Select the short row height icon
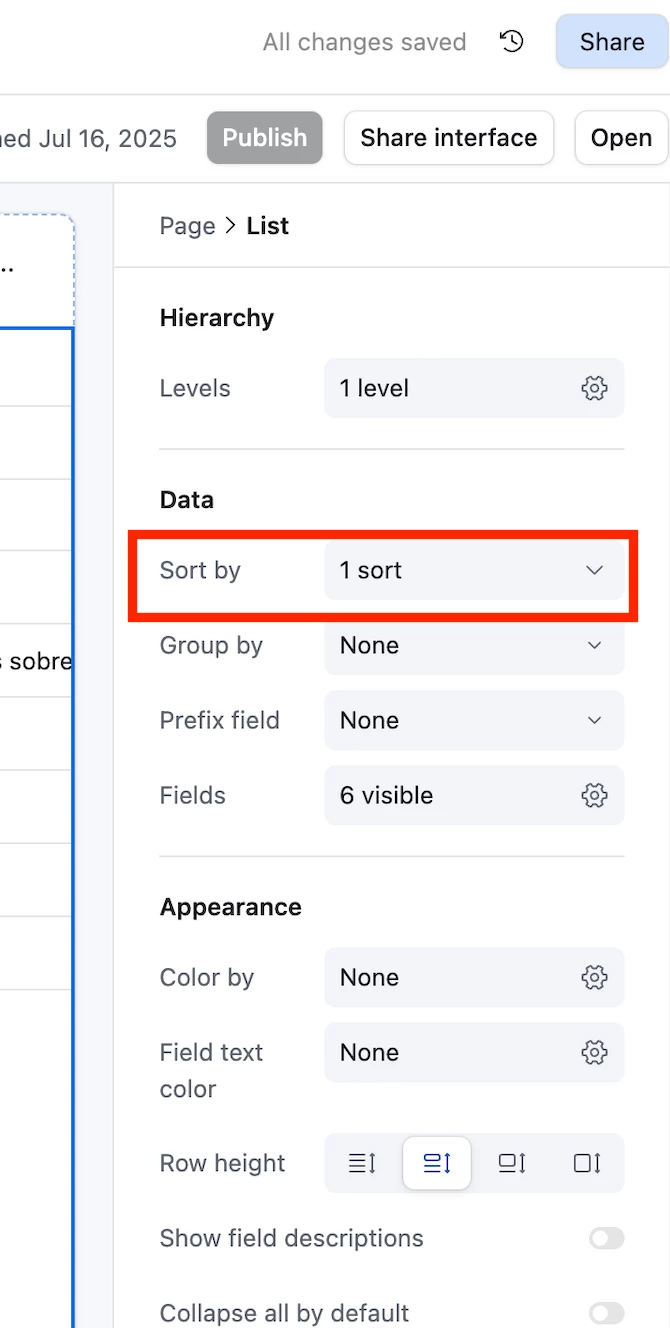 [362, 1163]
